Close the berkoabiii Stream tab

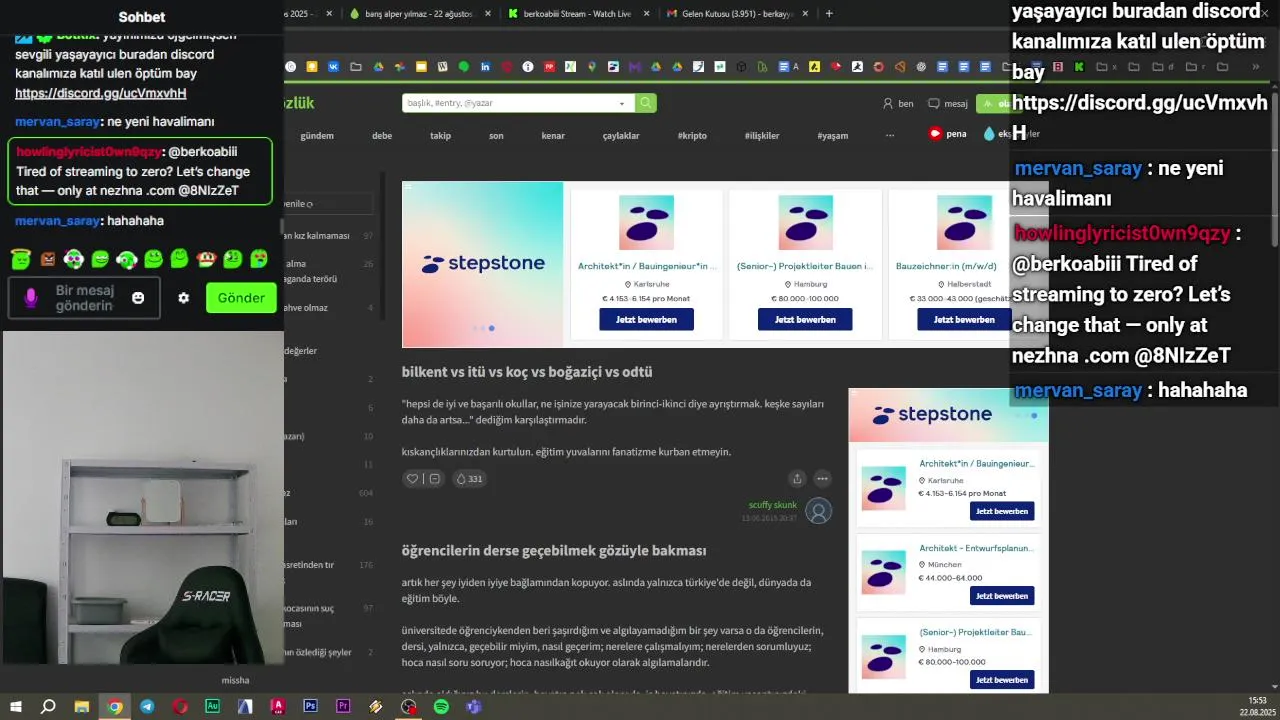pos(646,14)
